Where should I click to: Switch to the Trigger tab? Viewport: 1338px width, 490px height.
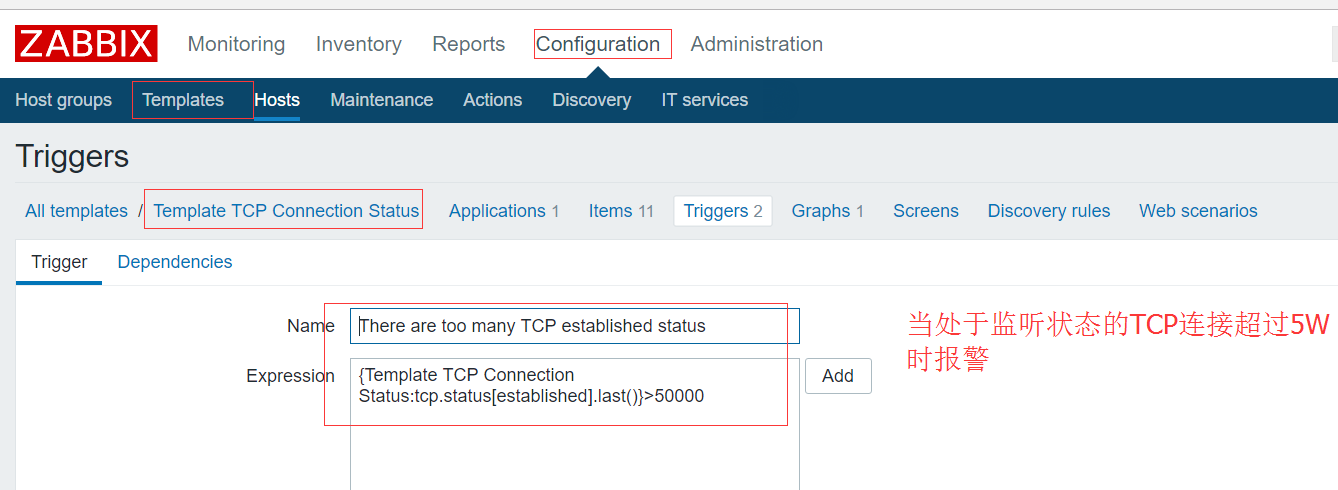click(x=59, y=262)
